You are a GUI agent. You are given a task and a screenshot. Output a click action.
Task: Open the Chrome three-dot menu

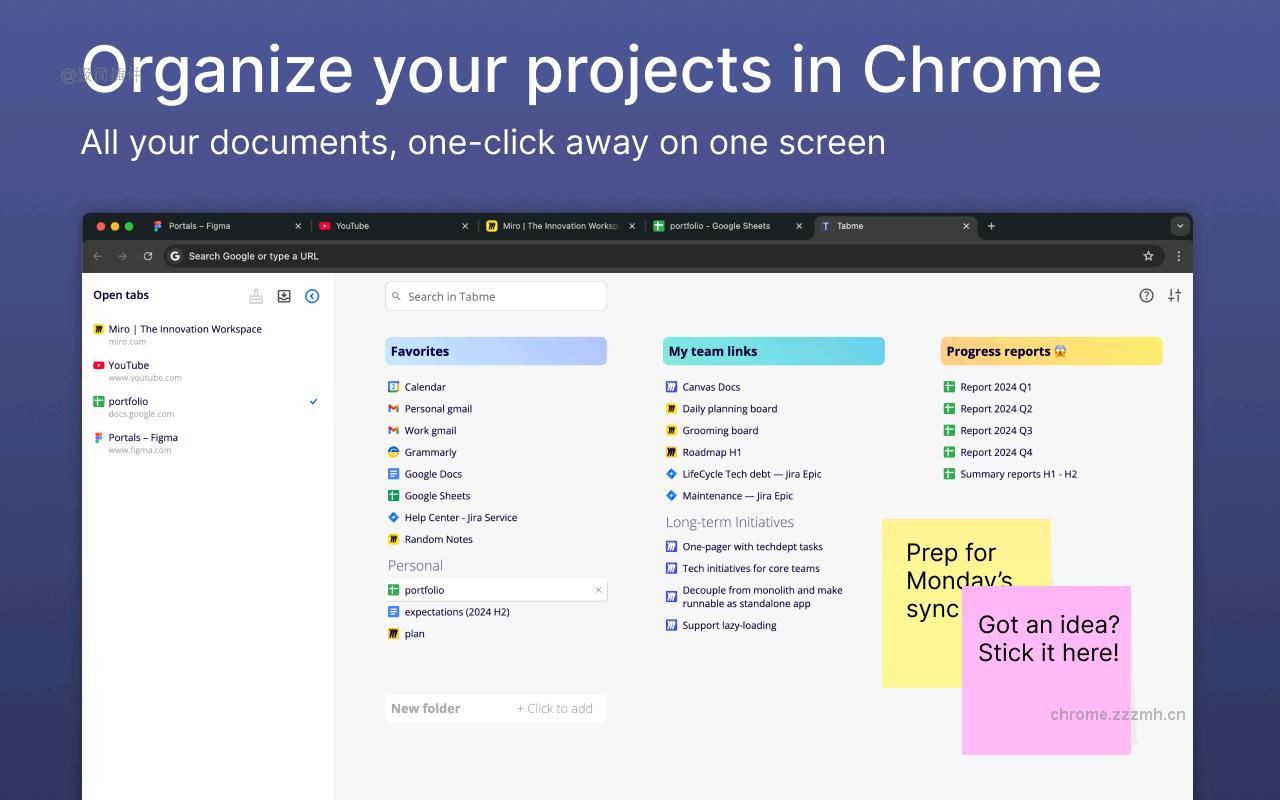pos(1178,256)
